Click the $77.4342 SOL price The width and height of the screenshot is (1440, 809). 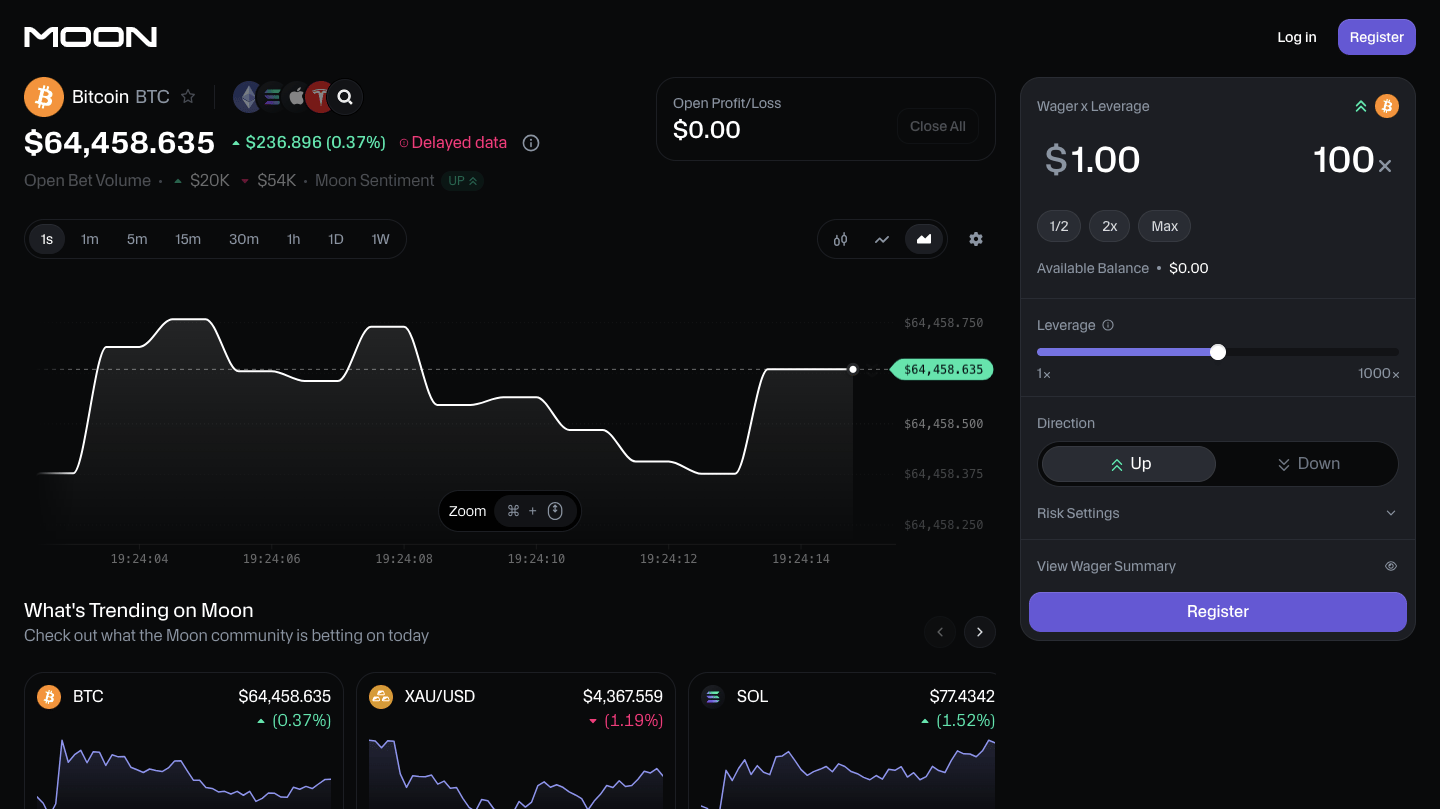coord(962,696)
